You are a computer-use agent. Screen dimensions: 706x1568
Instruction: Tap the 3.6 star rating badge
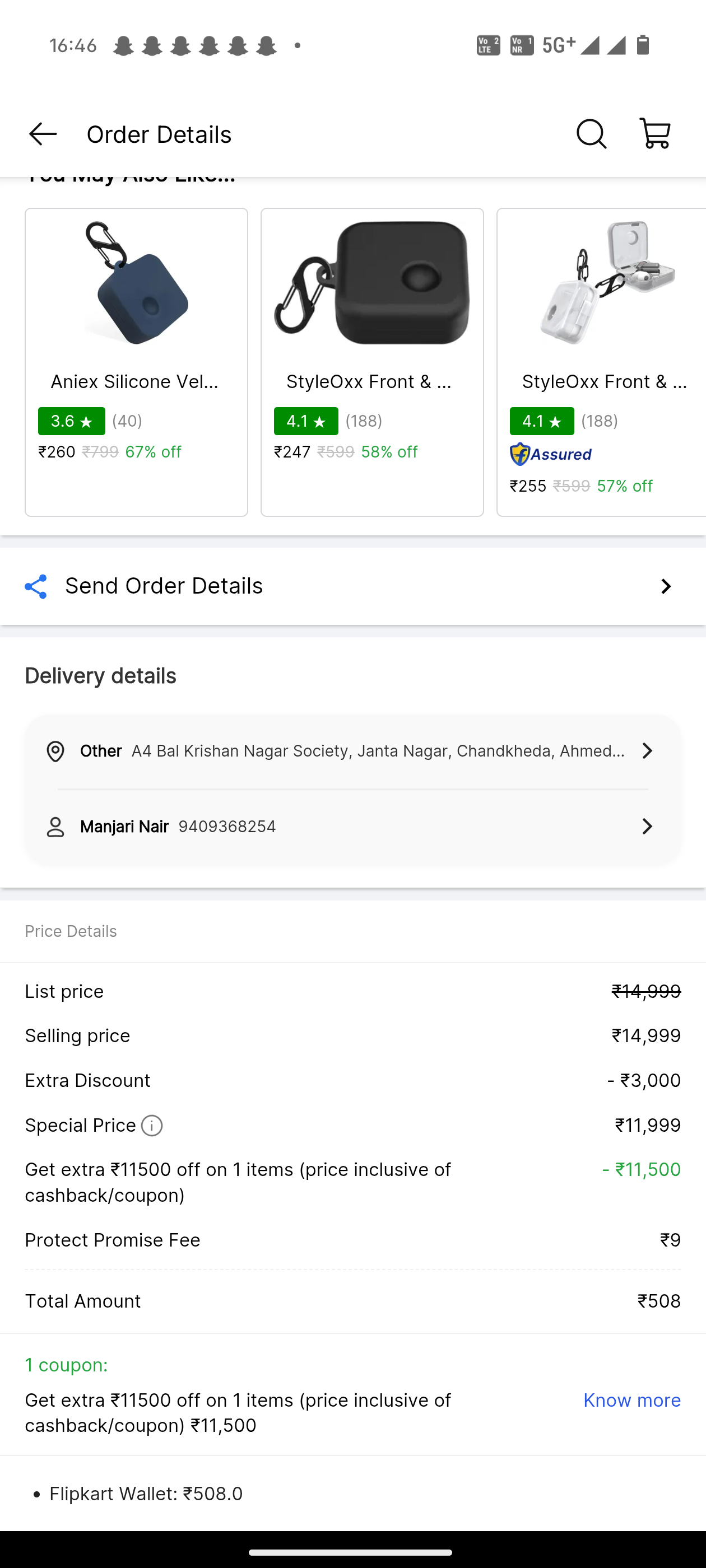click(71, 421)
